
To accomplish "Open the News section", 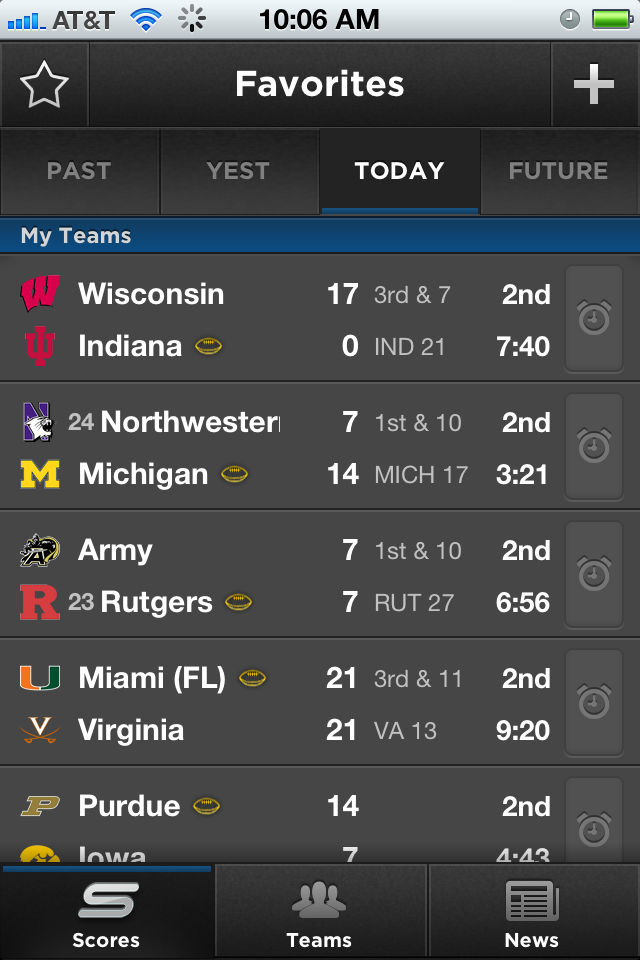I will (x=533, y=912).
